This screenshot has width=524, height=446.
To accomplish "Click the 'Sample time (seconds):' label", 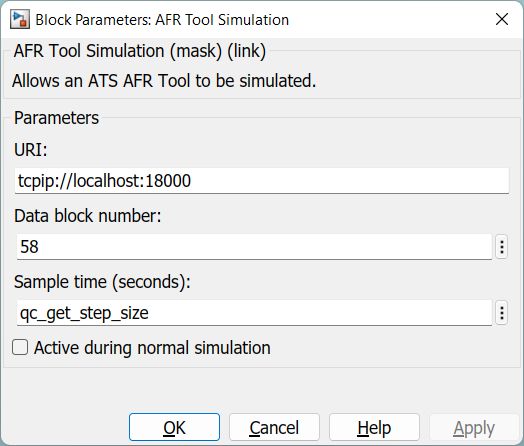I will click(x=102, y=282).
